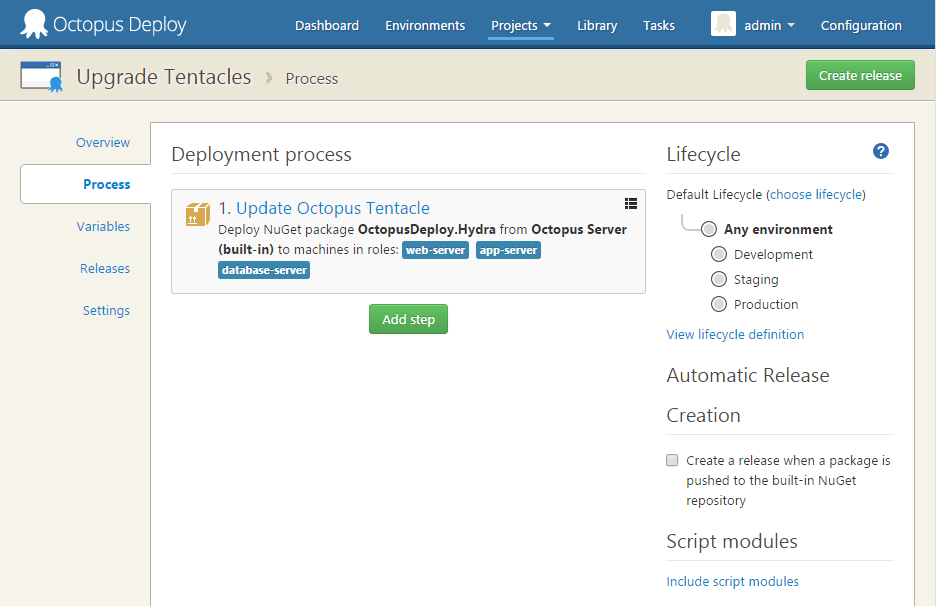
Task: Select the Production environment circle
Action: tap(718, 304)
